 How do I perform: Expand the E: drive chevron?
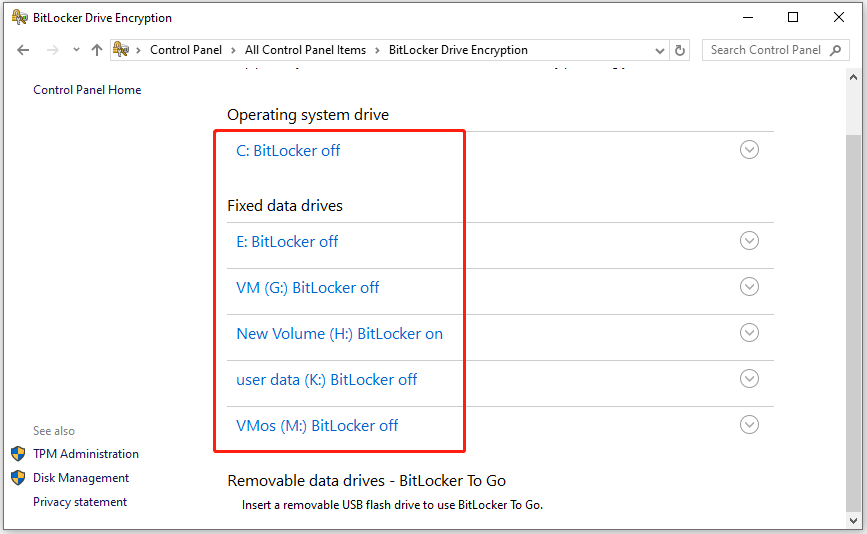749,241
